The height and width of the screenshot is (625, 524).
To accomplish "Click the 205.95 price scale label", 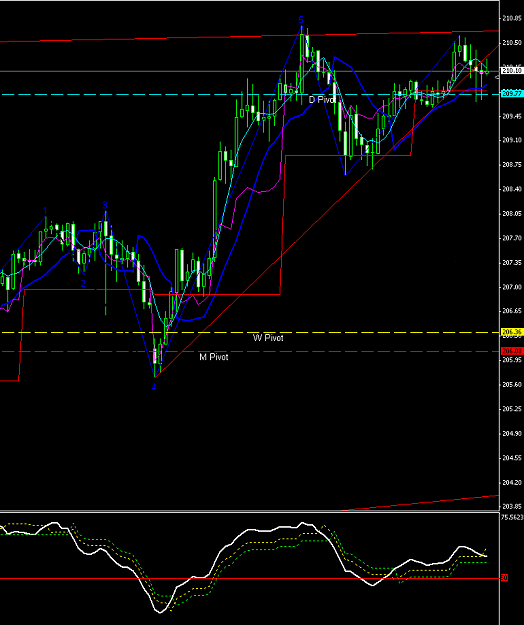I will coord(512,360).
